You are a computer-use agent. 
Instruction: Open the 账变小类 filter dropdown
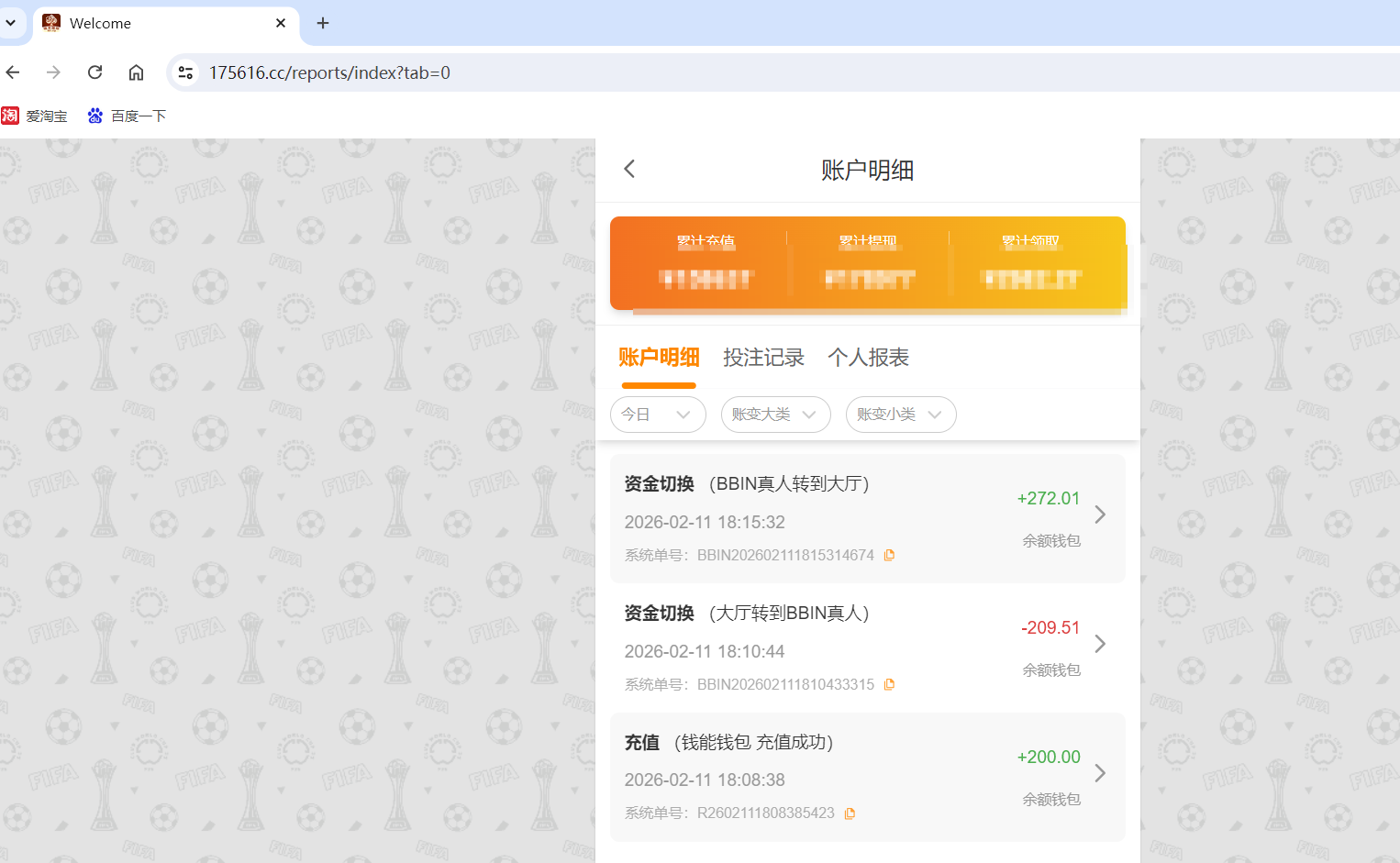(x=900, y=415)
